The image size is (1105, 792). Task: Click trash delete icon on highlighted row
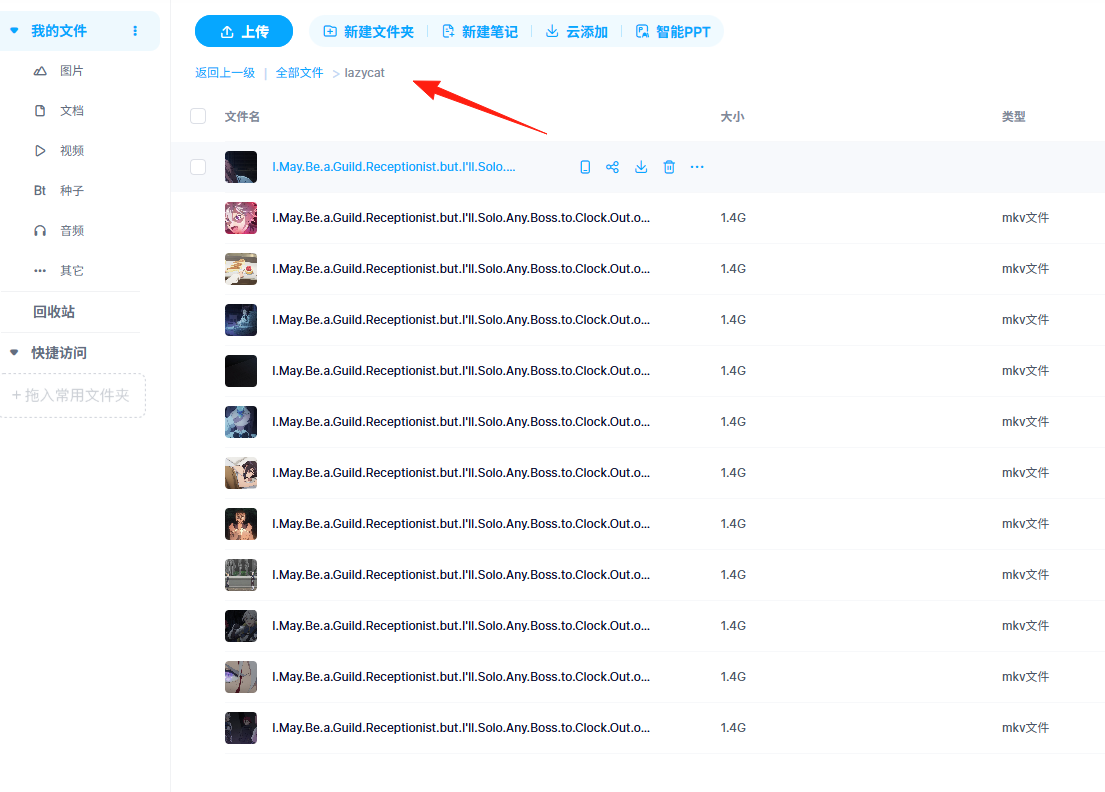point(669,167)
